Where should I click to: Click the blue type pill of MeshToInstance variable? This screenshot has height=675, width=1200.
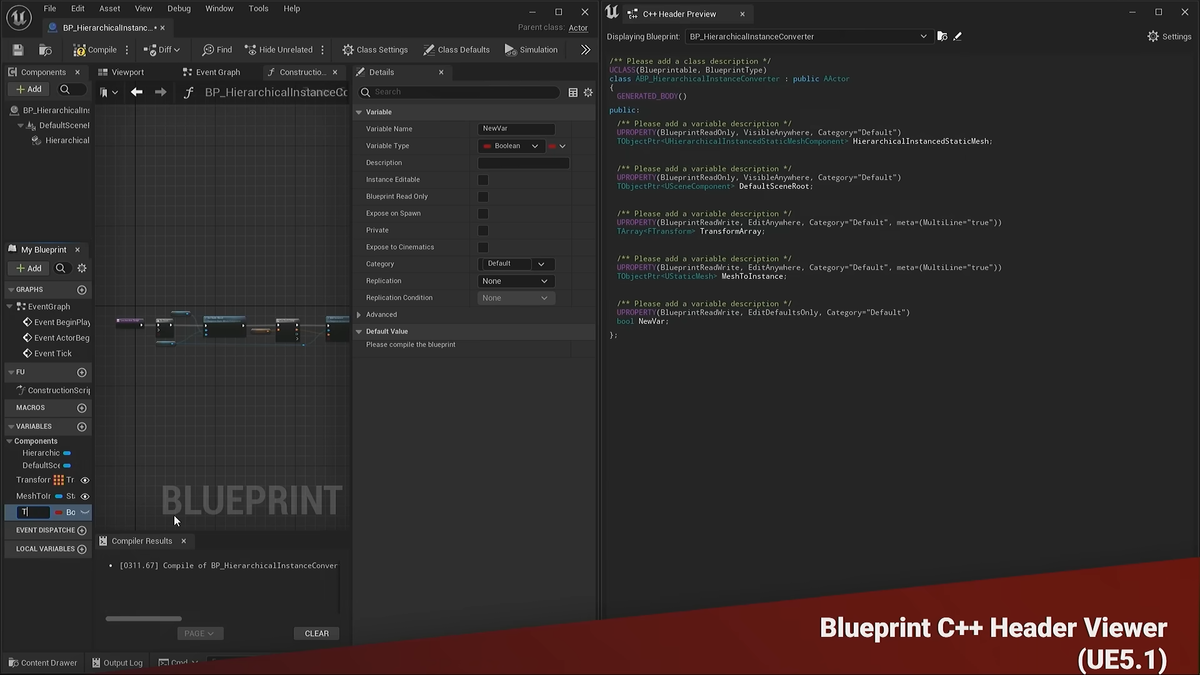pos(59,496)
